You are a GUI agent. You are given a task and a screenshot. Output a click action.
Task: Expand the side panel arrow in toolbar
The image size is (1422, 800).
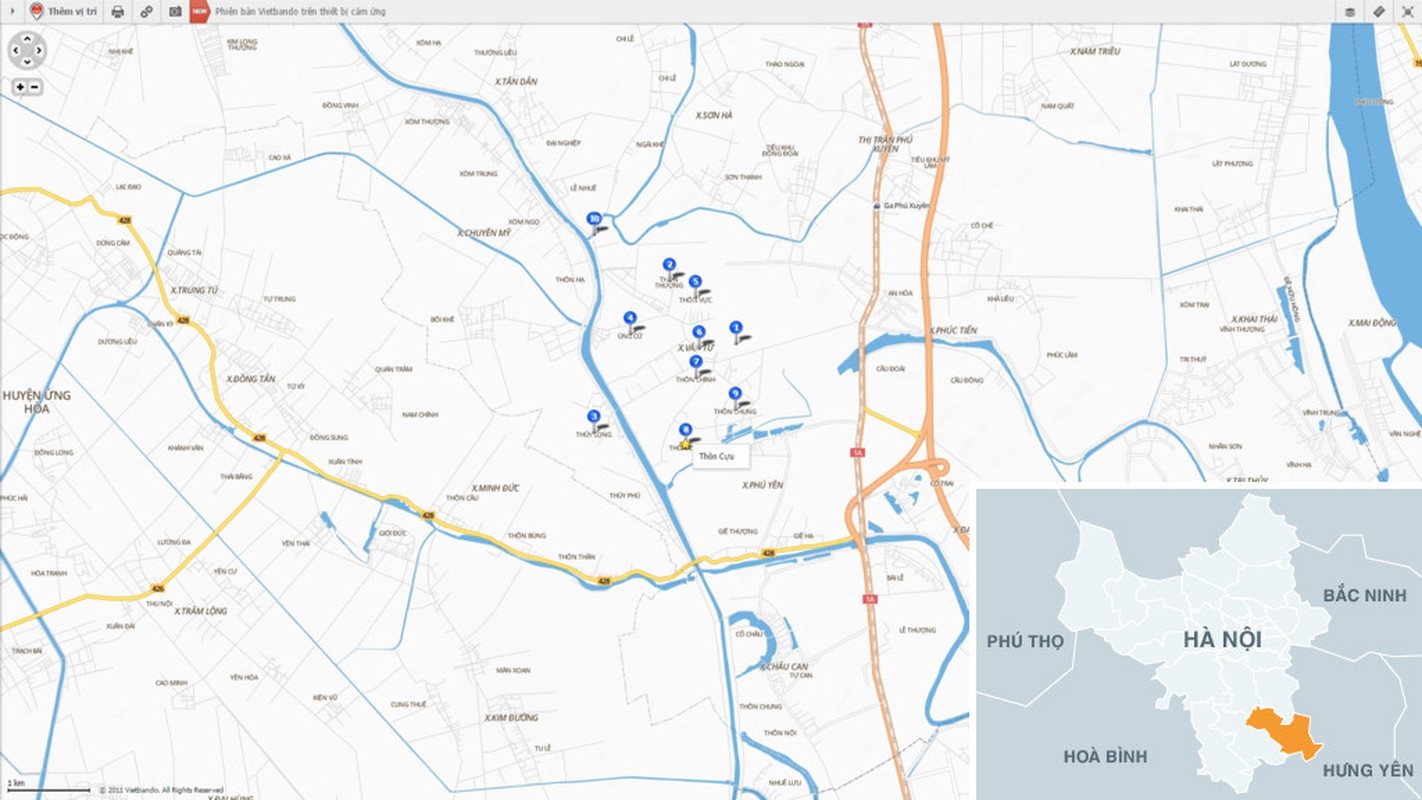coord(11,11)
